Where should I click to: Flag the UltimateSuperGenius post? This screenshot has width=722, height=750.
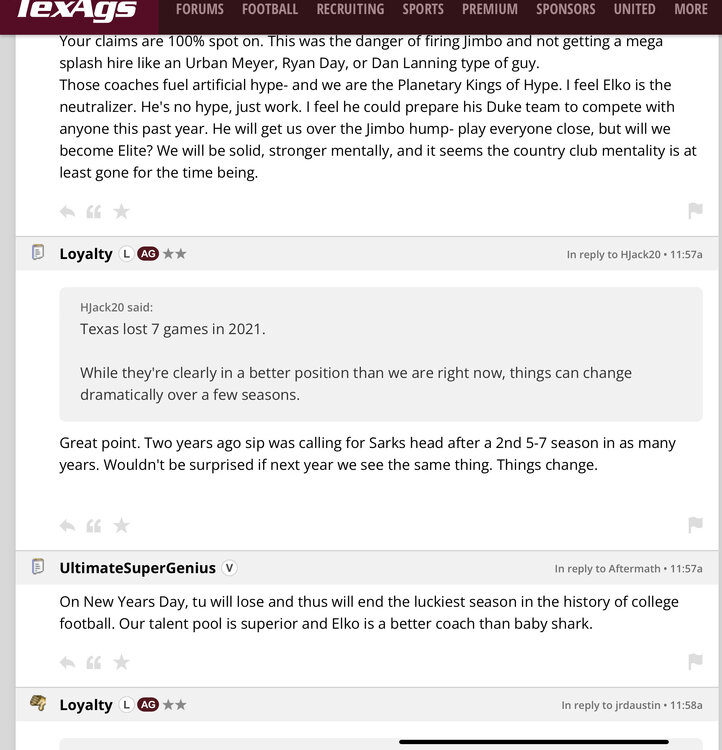point(695,662)
